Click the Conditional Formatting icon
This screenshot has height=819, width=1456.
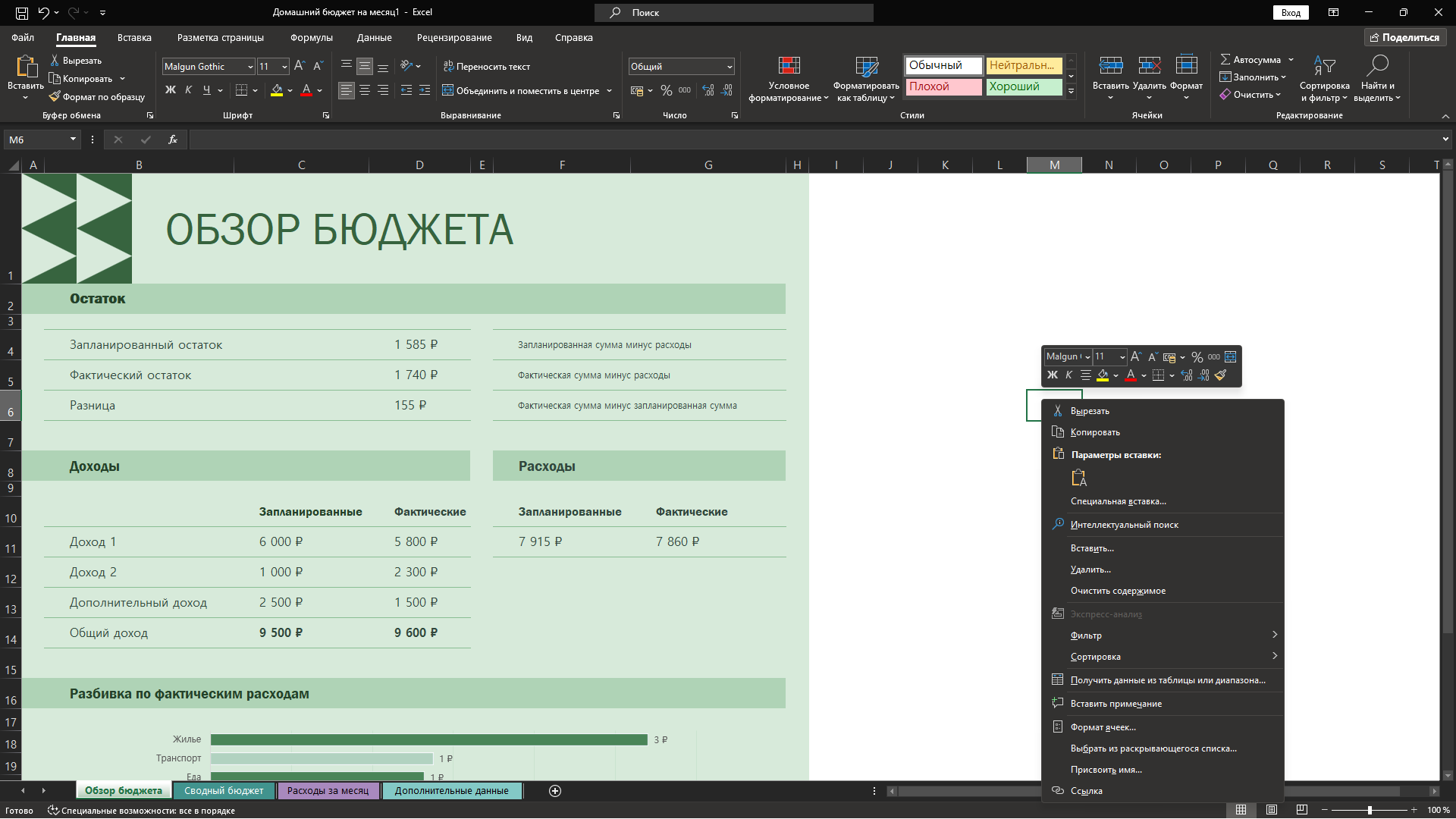[x=789, y=67]
